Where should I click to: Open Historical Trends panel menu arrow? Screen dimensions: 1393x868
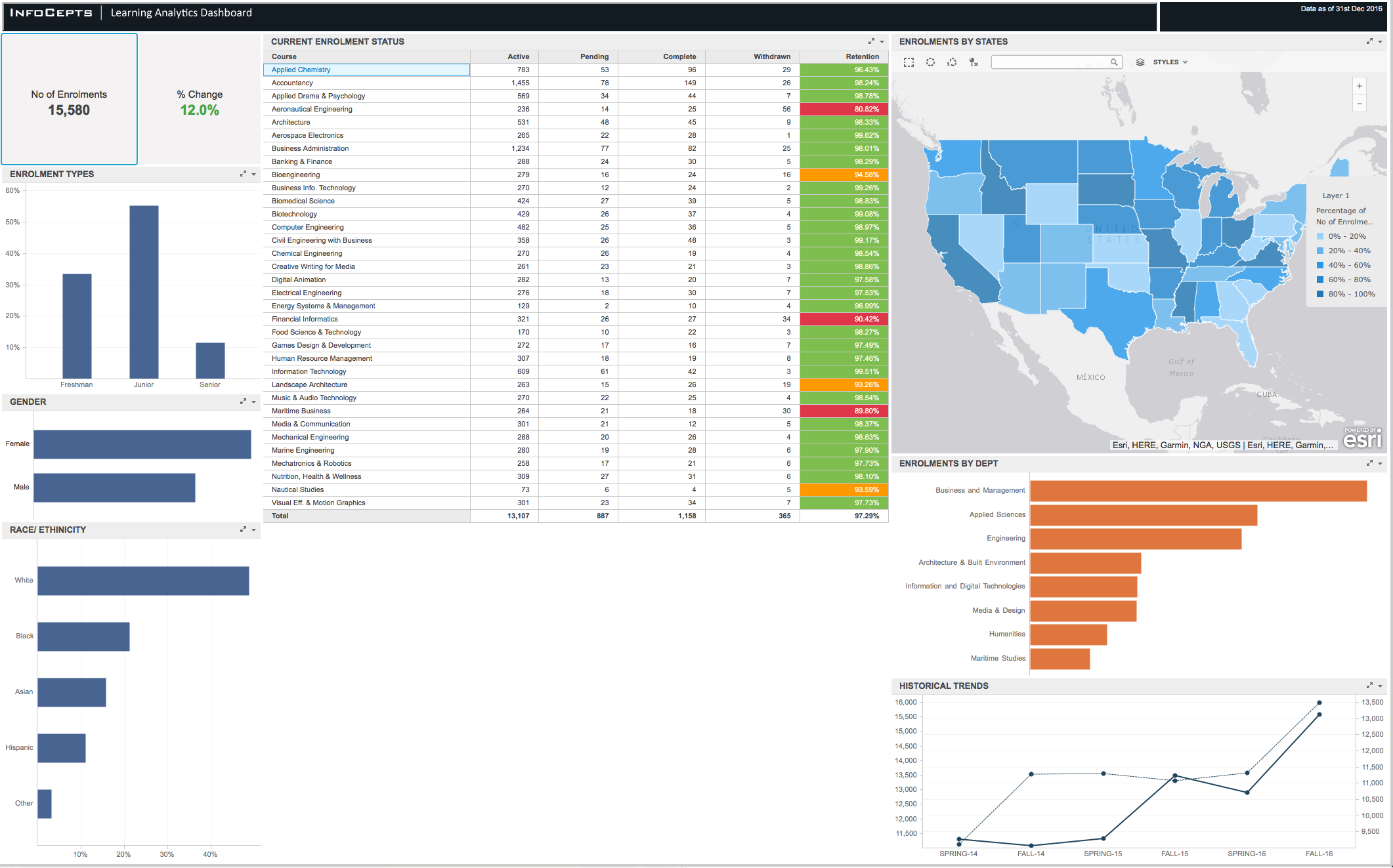pos(1380,686)
